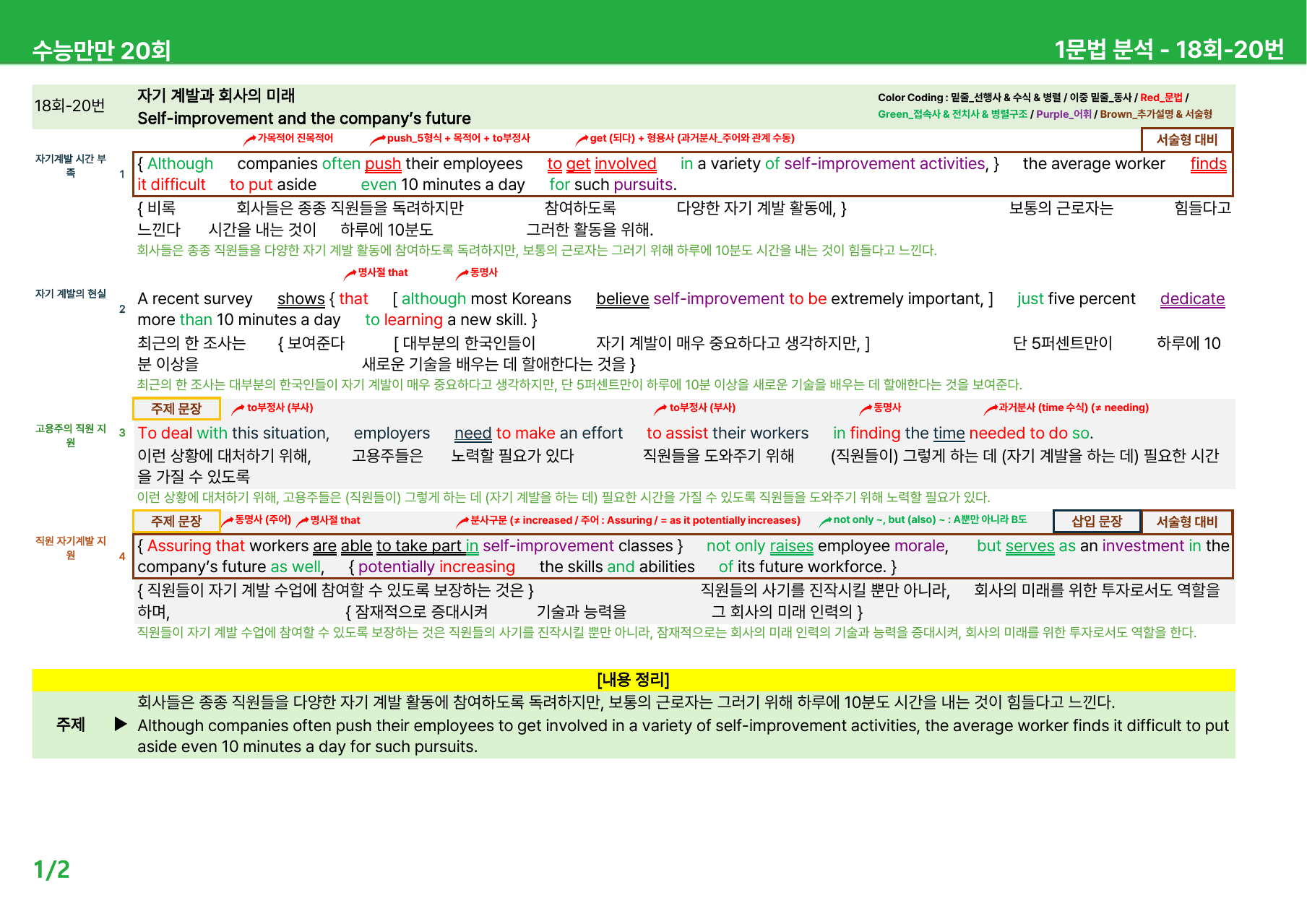
Task: Click the Korean title 자기 계발과 회사의 미래
Action: click(x=216, y=95)
